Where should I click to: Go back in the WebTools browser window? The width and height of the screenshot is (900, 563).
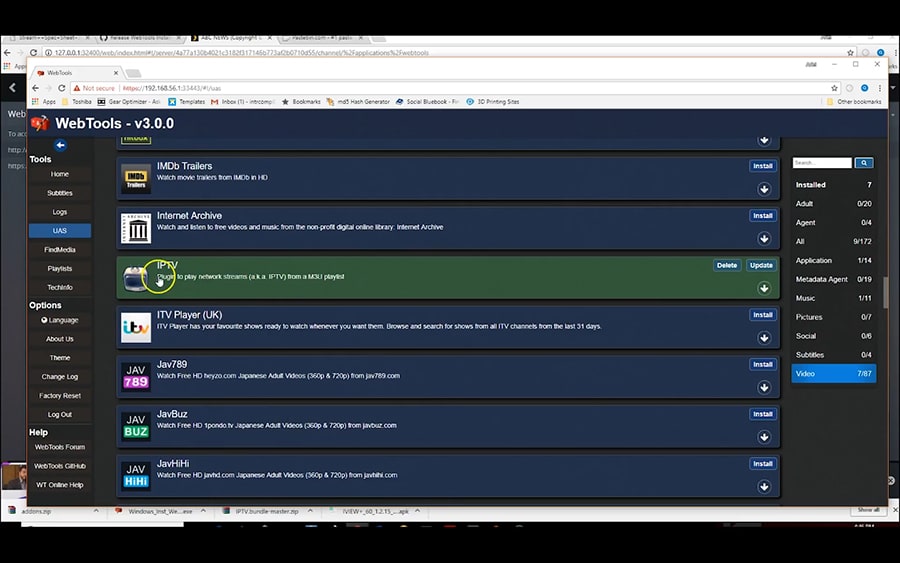point(36,88)
